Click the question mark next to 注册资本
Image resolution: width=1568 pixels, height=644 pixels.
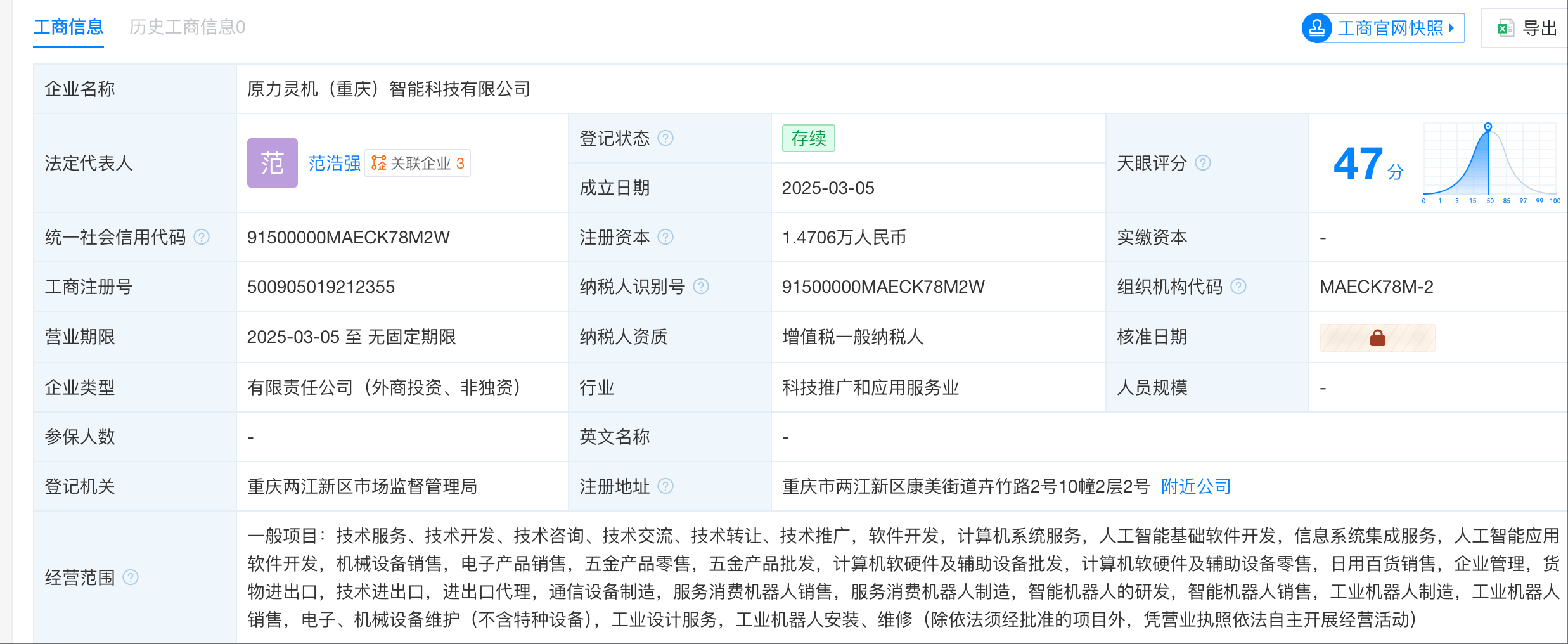665,237
